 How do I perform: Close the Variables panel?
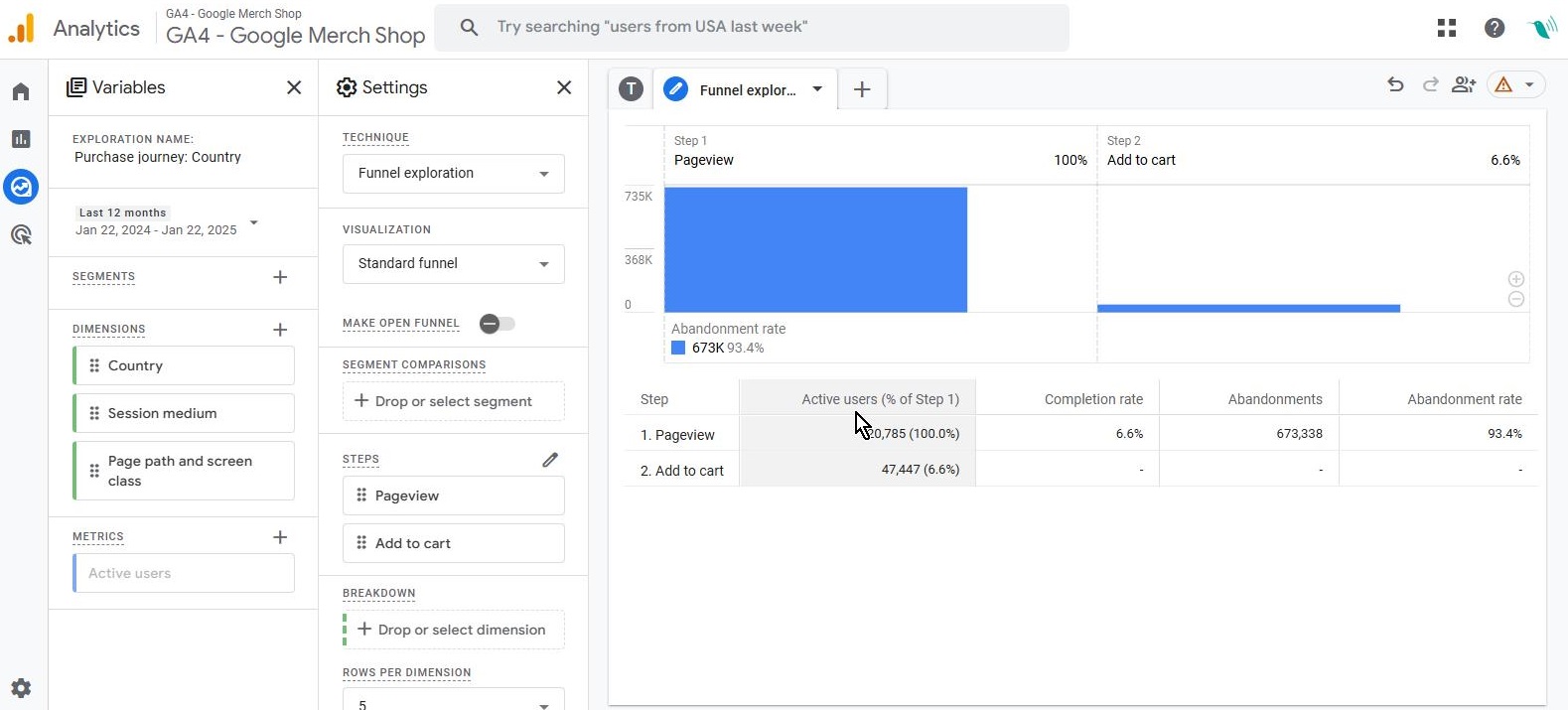tap(294, 87)
